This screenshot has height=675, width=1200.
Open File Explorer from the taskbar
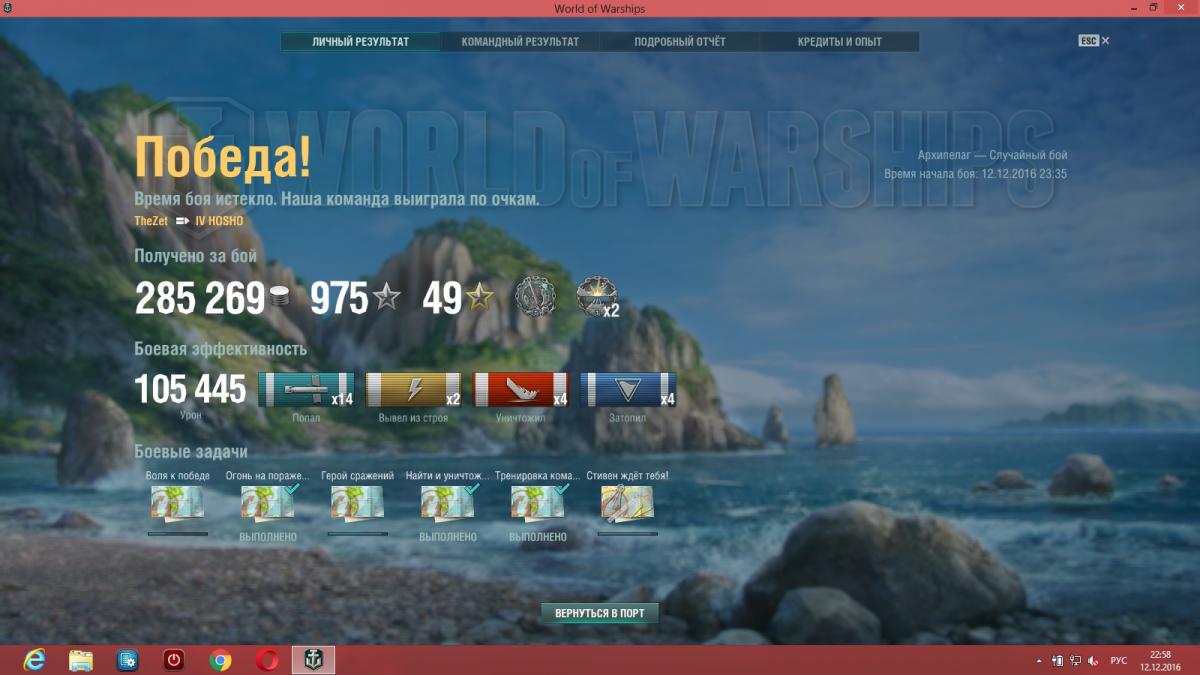point(81,660)
